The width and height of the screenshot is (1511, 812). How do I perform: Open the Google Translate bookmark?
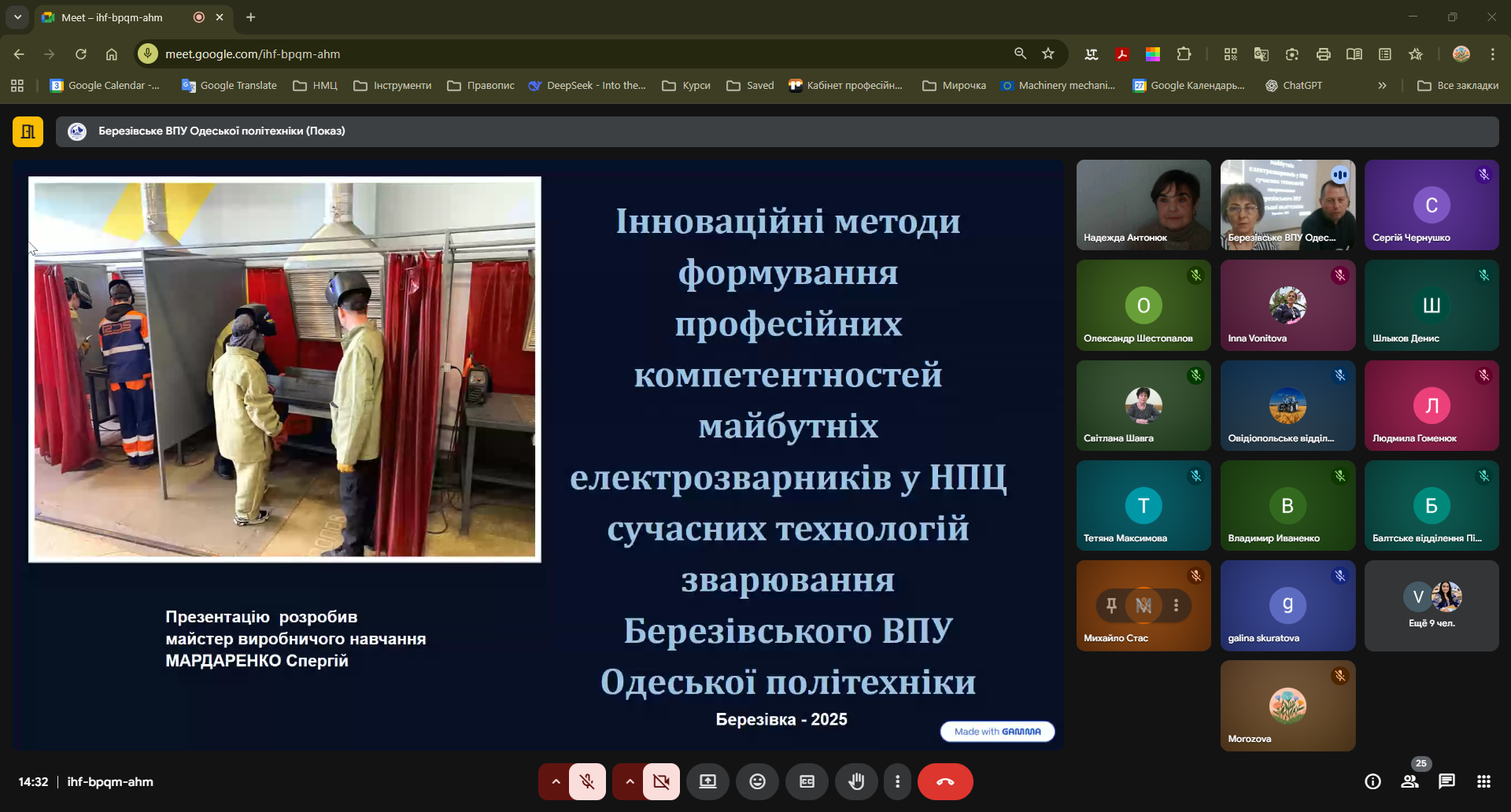(229, 86)
